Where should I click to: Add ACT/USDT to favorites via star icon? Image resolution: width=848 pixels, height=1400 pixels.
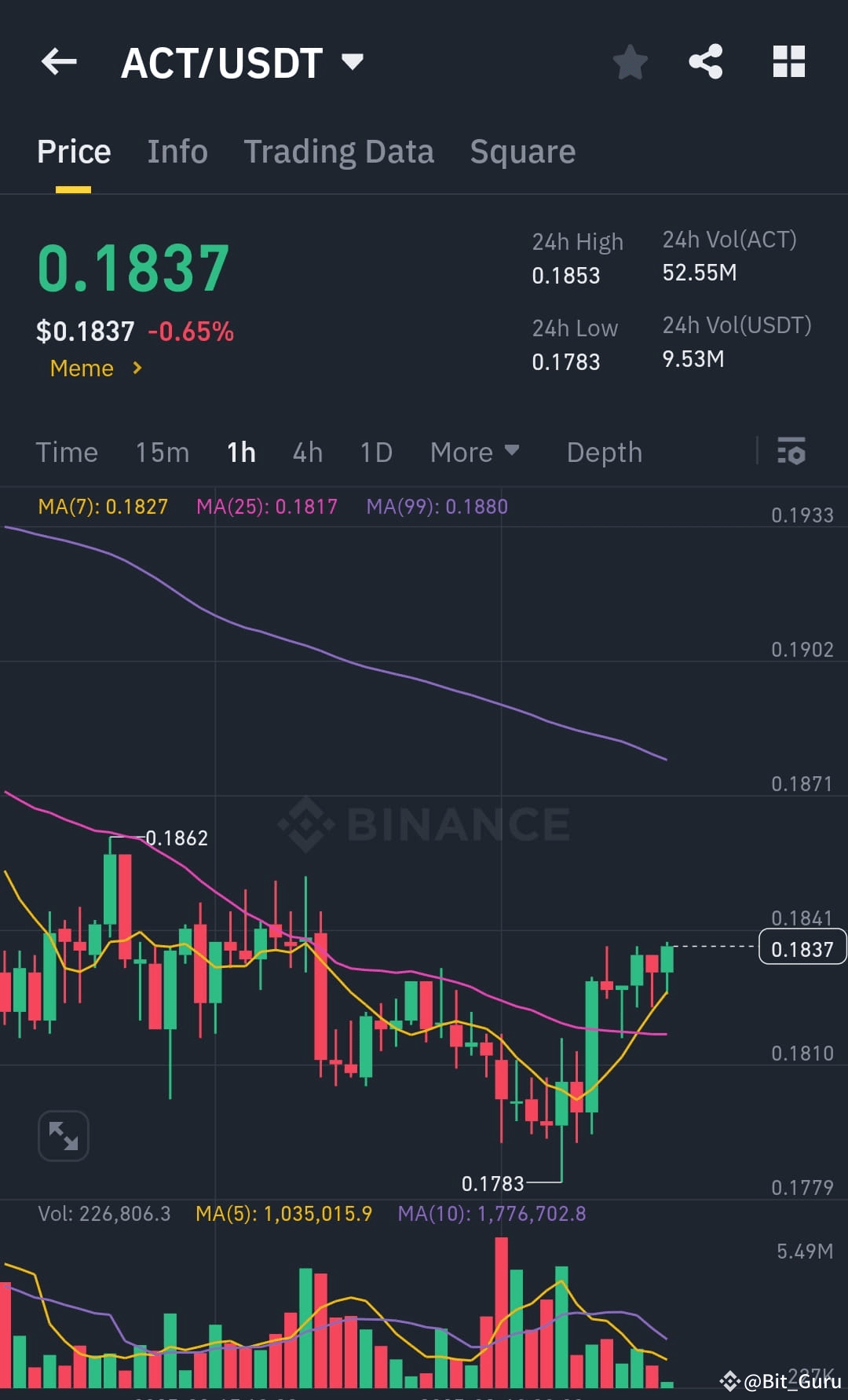point(630,62)
